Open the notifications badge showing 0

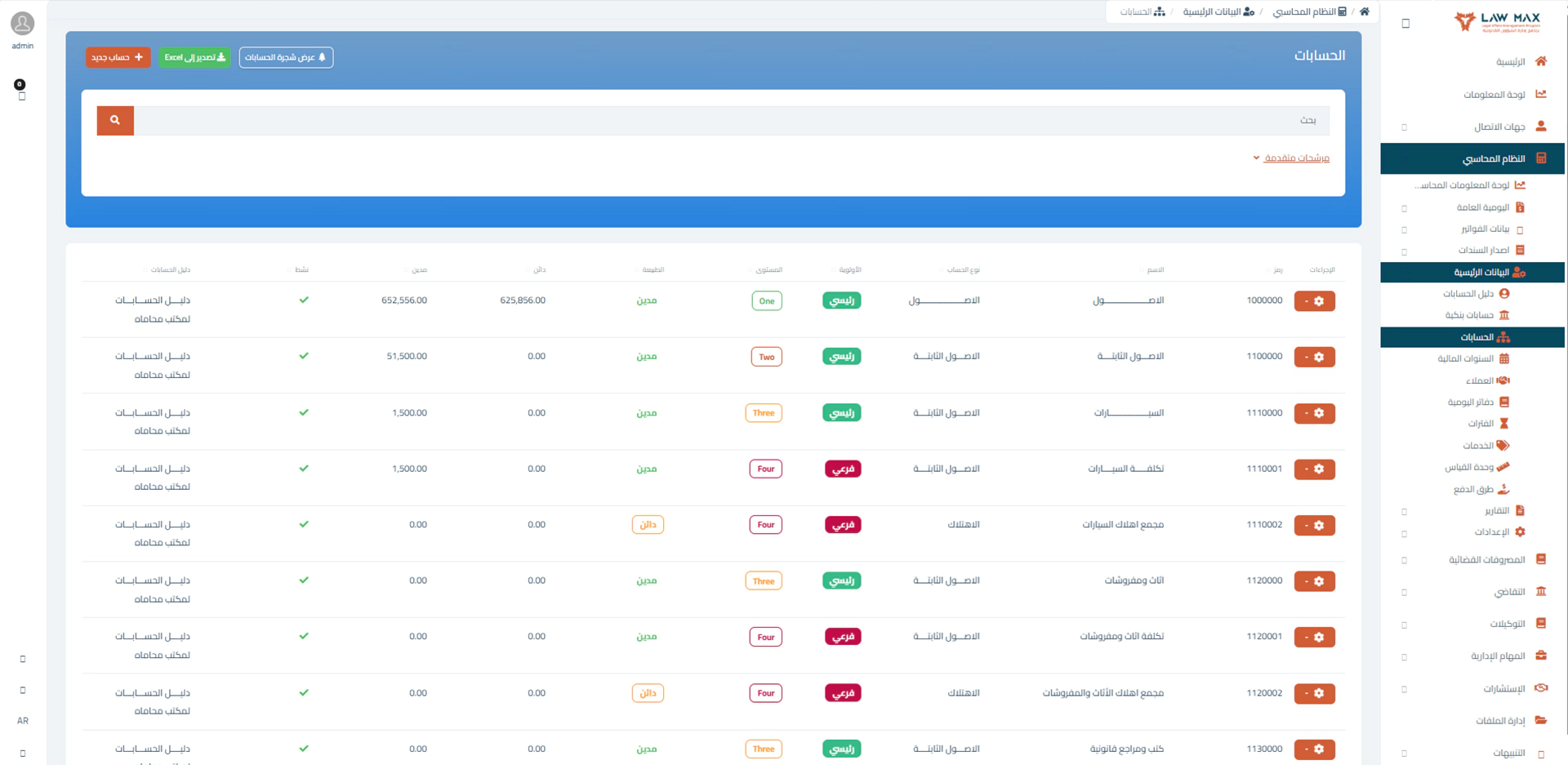click(x=20, y=85)
